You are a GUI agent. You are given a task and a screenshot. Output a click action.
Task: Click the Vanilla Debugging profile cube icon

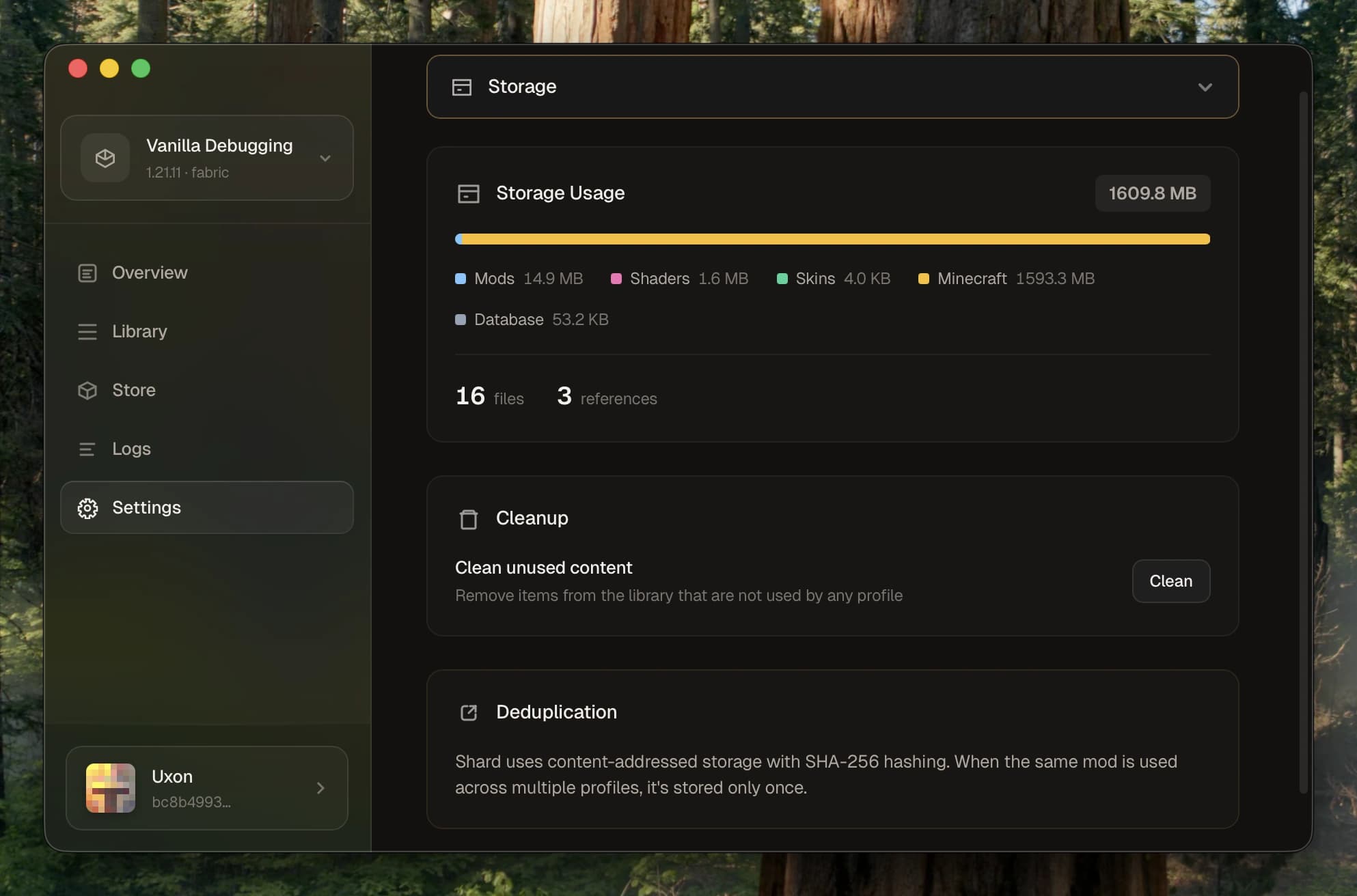105,158
